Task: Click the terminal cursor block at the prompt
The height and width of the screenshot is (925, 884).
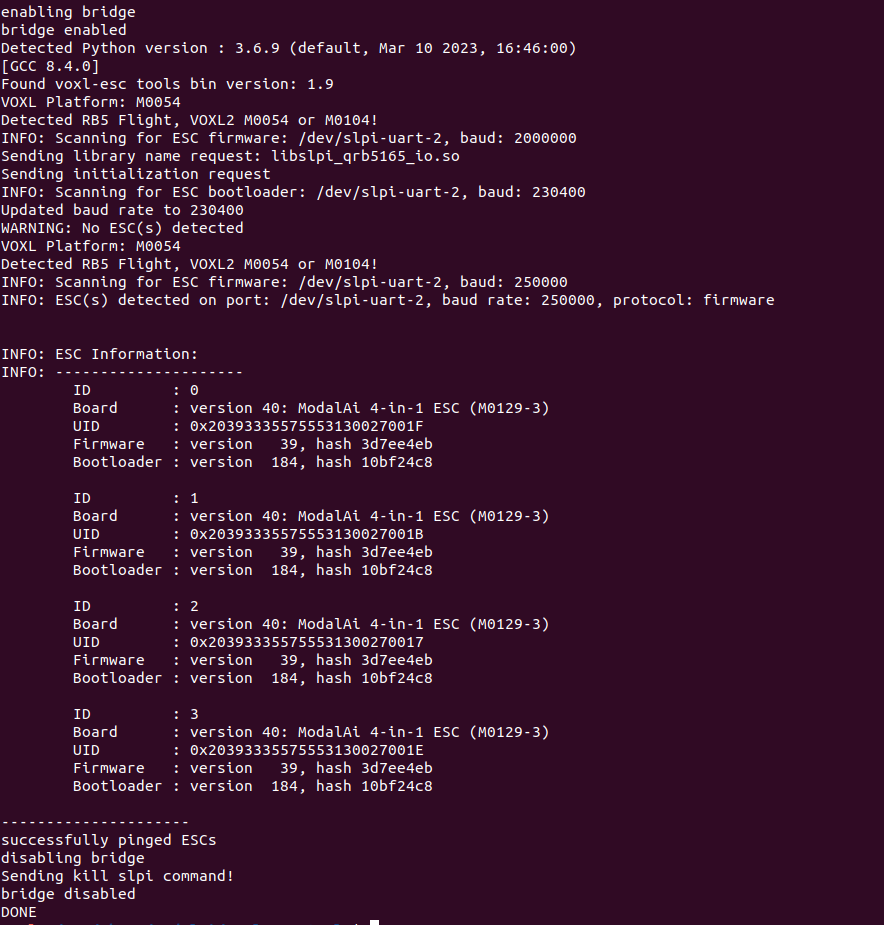Action: [374, 922]
